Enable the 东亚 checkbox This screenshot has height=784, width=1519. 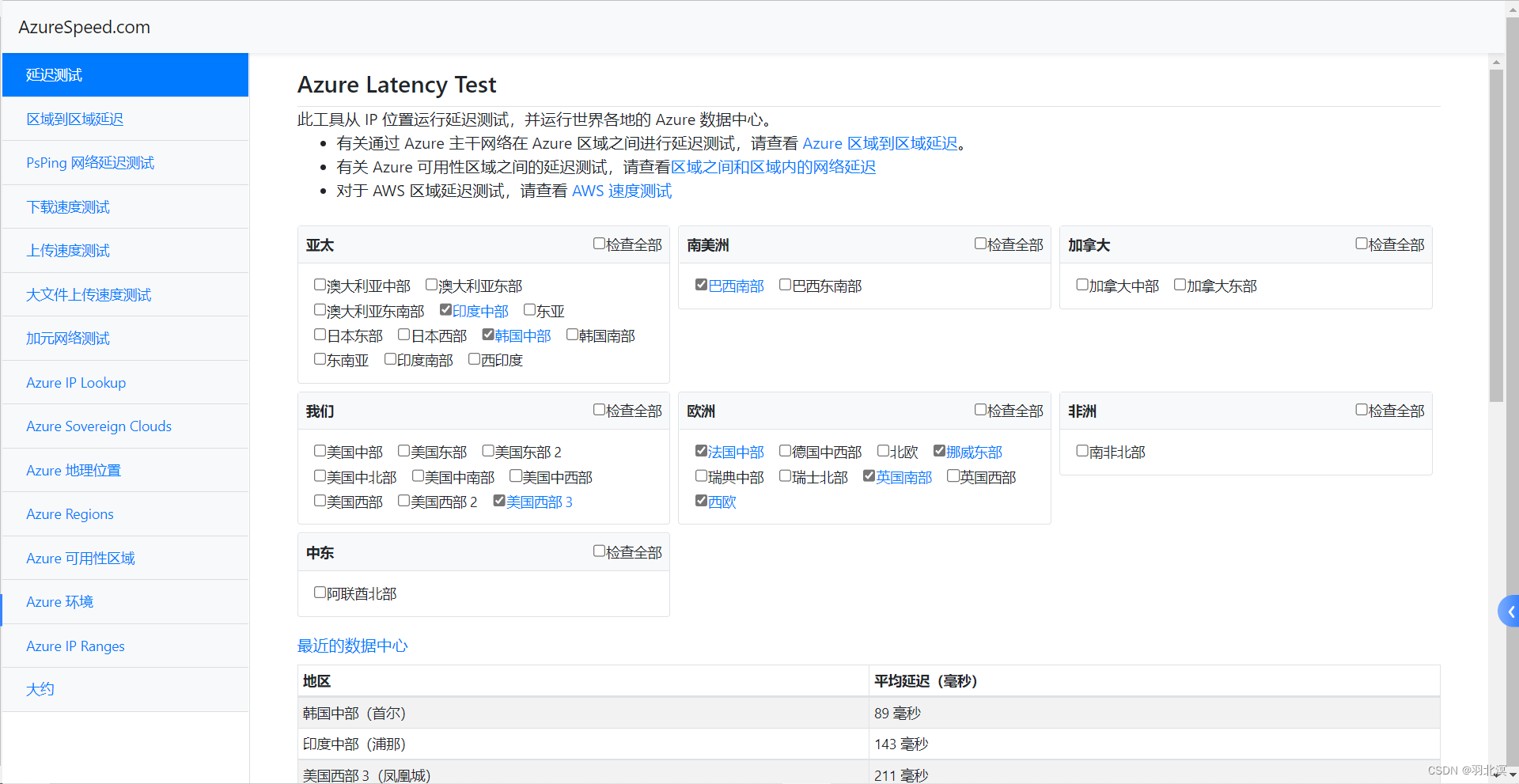pyautogui.click(x=529, y=310)
